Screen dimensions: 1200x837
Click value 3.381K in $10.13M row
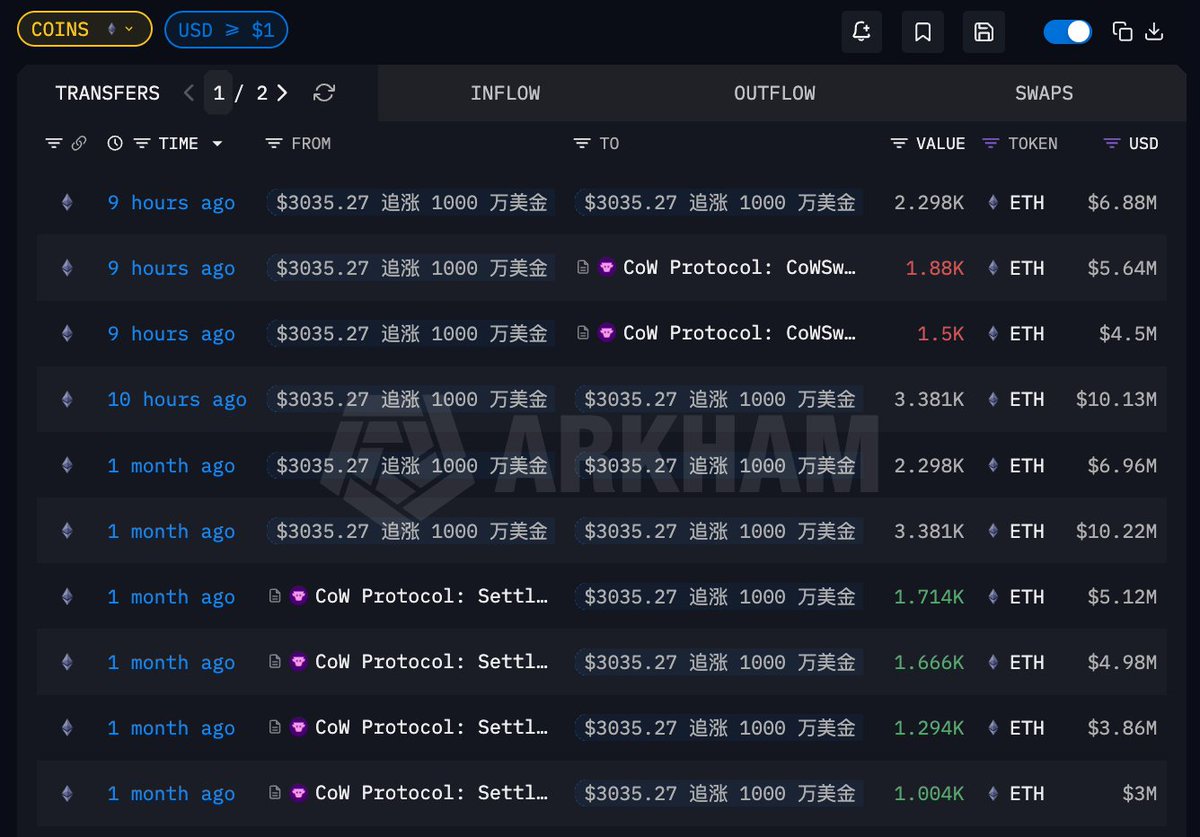[x=929, y=399]
